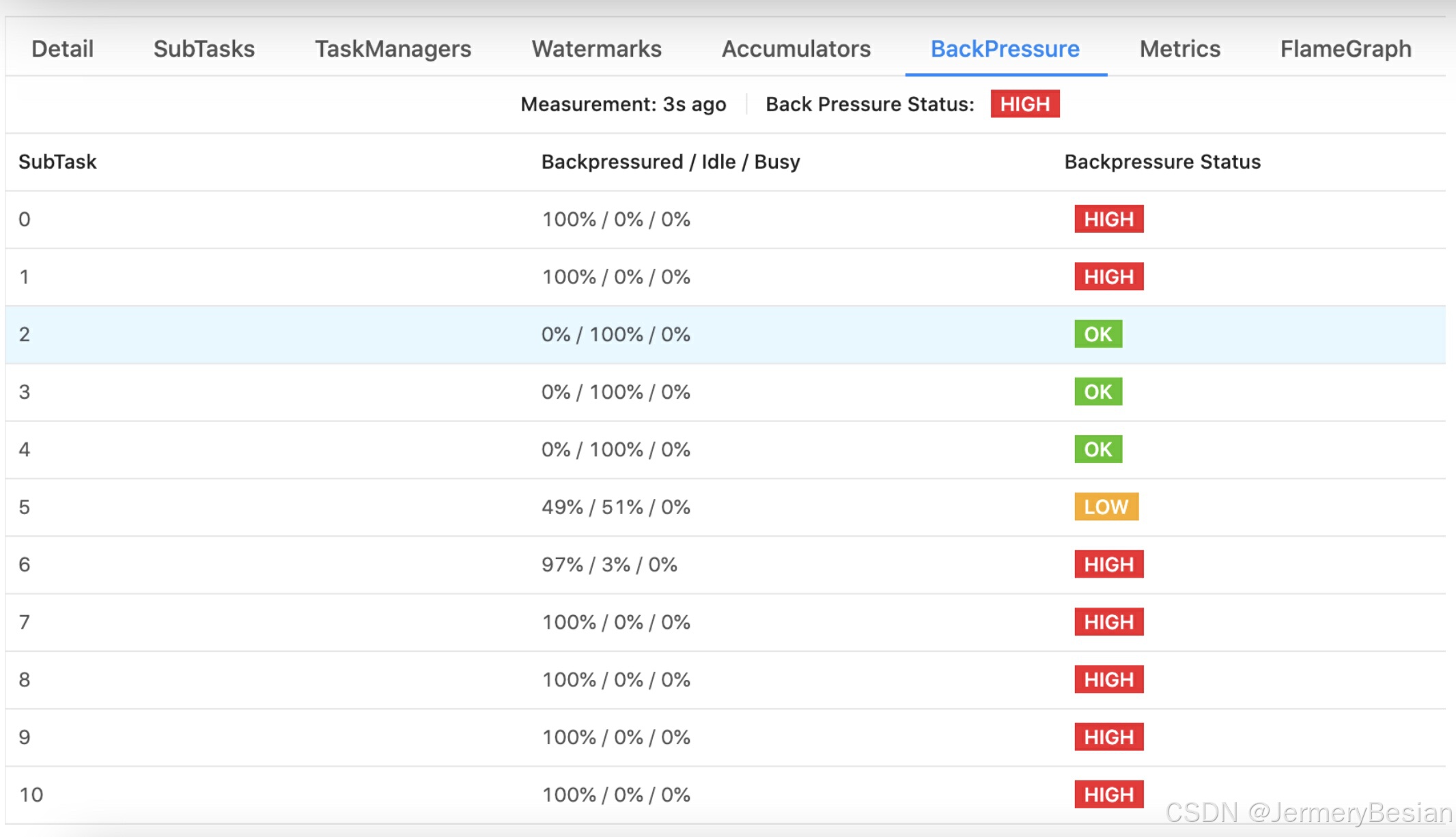The width and height of the screenshot is (1456, 837).
Task: Select the BackPressure tab
Action: (x=1005, y=48)
